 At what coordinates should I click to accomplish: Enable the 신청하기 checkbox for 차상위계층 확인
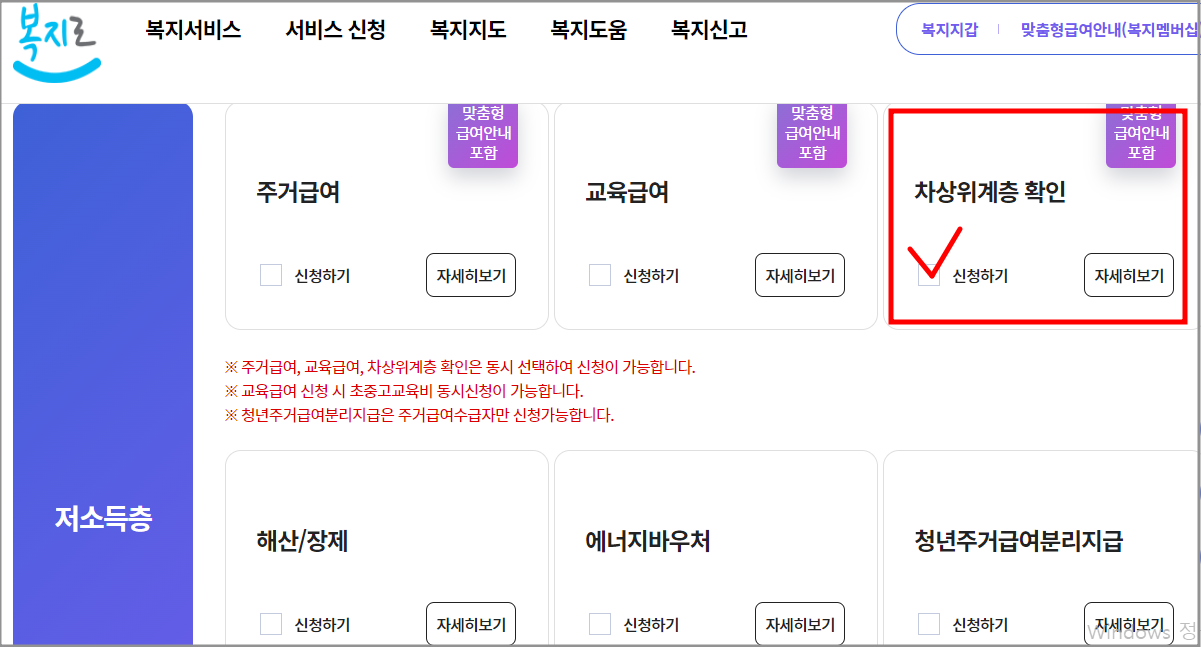pyautogui.click(x=929, y=277)
